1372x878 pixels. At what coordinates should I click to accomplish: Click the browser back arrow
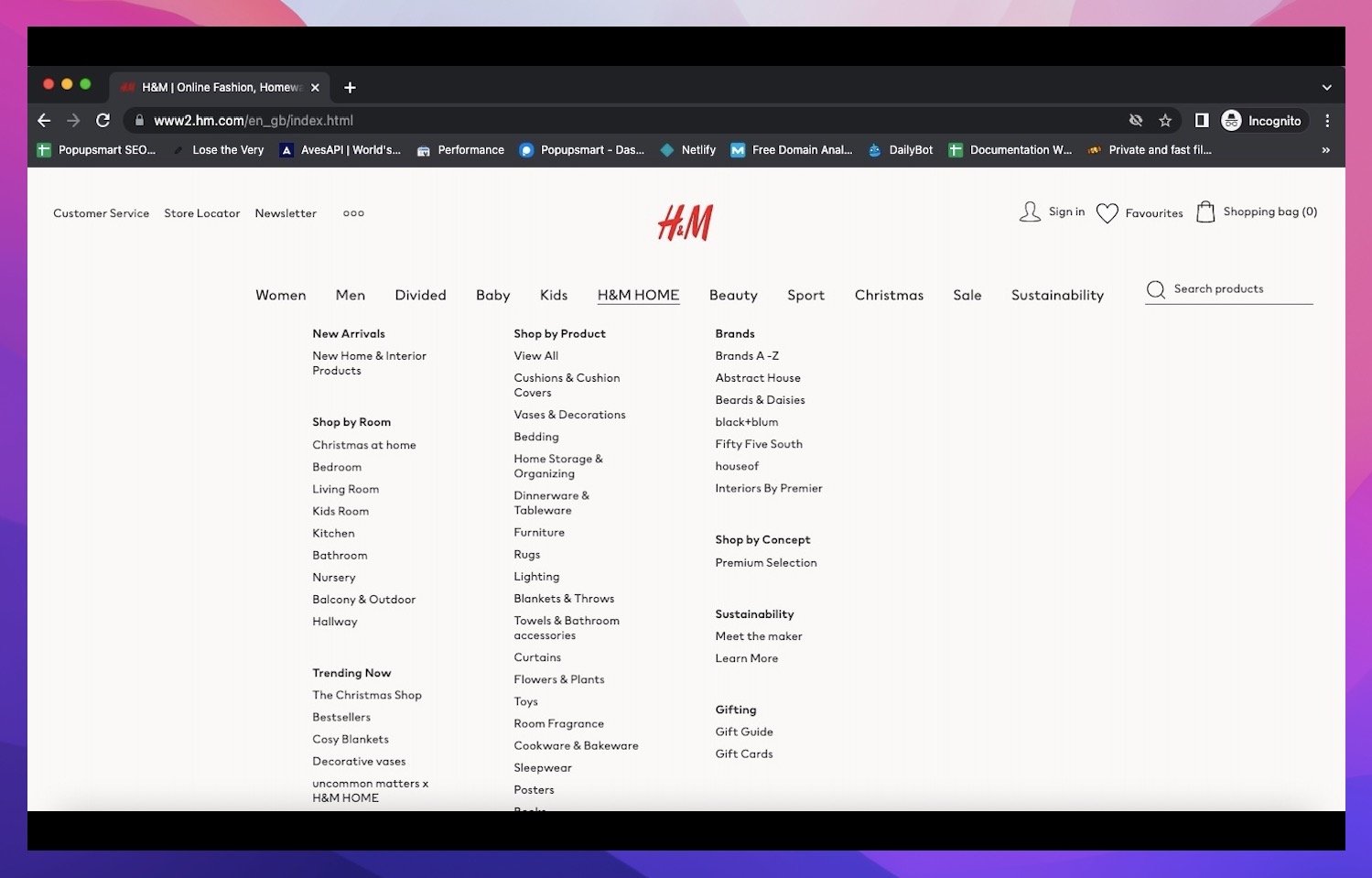click(x=44, y=120)
